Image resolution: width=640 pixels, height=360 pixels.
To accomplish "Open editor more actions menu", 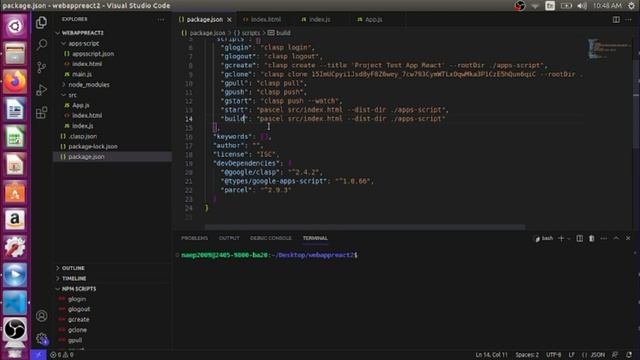I will [629, 19].
